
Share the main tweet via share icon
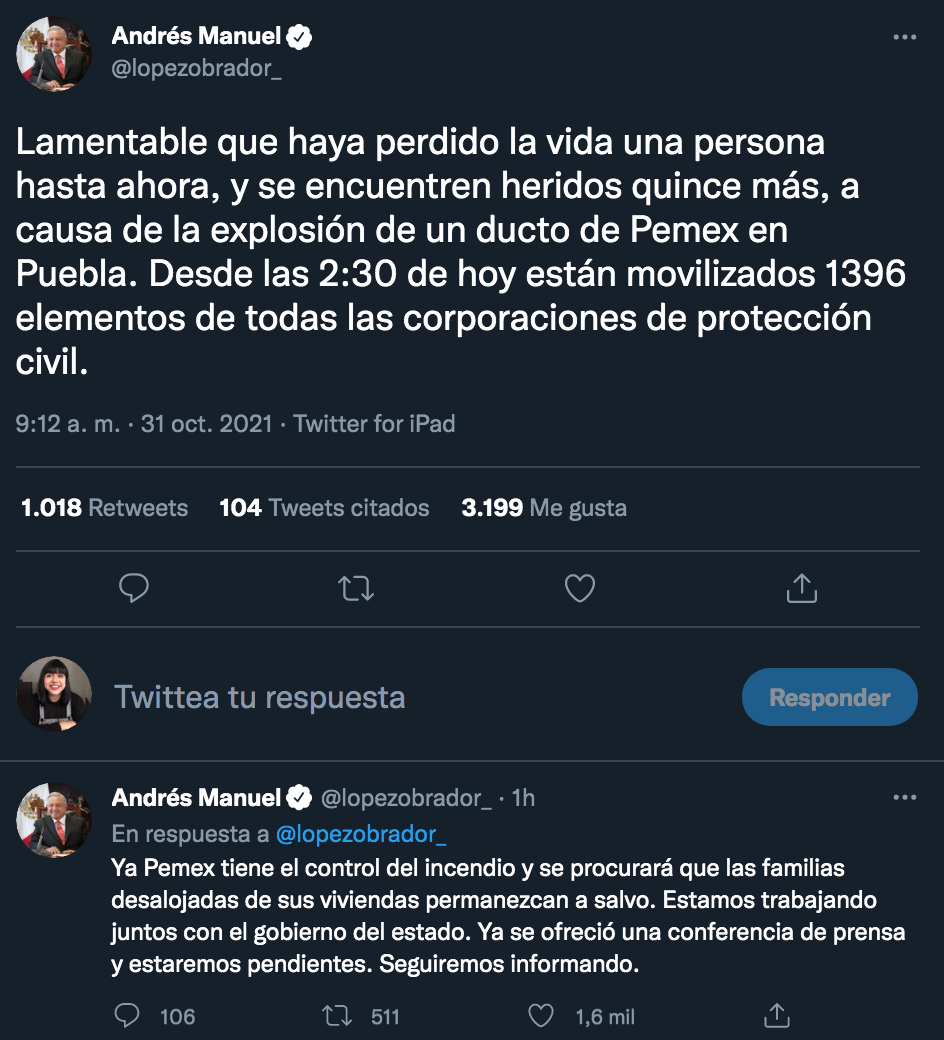coord(800,588)
